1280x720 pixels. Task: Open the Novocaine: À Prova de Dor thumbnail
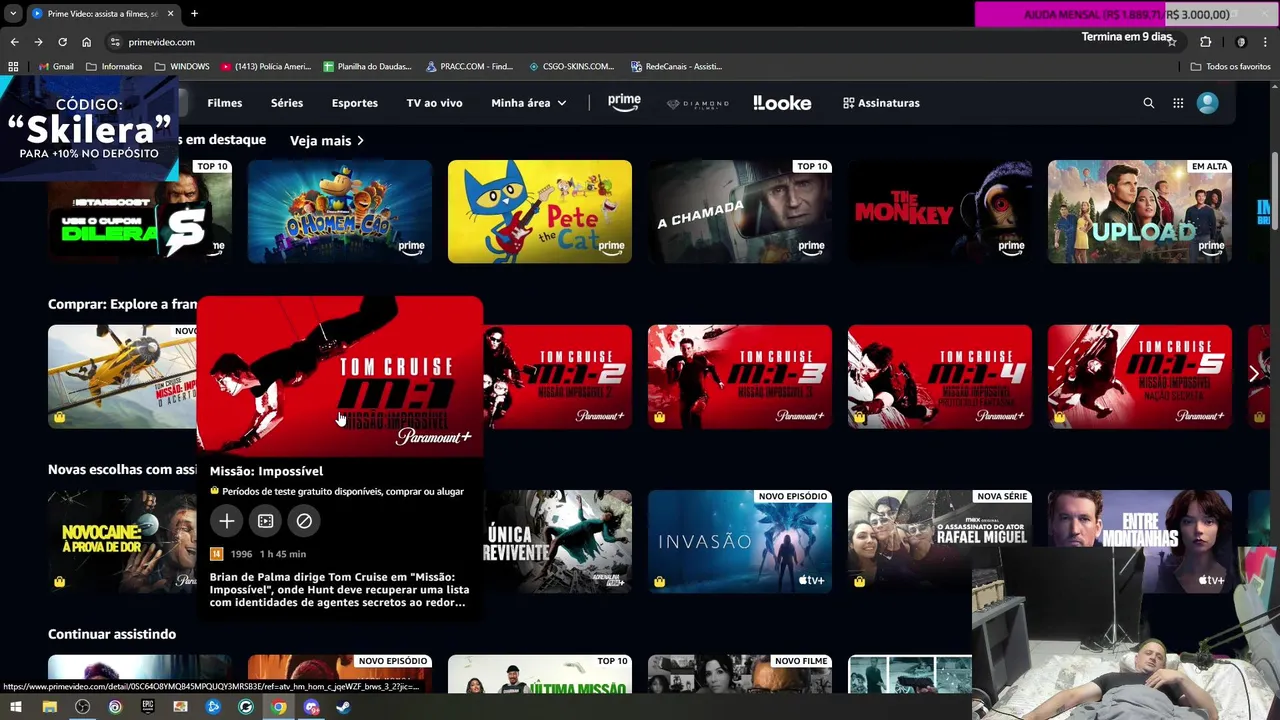(x=122, y=541)
